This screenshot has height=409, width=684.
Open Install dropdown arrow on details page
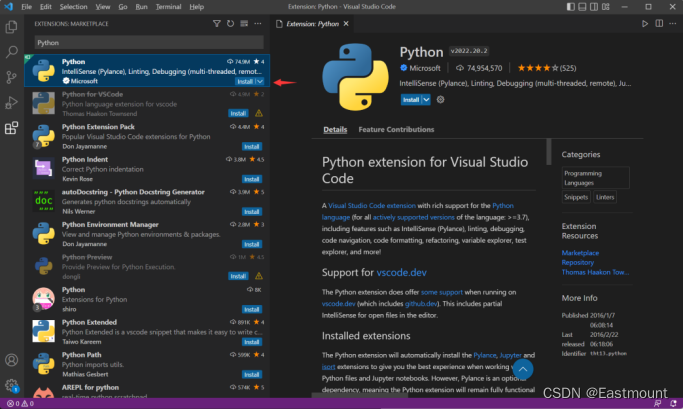(x=426, y=100)
